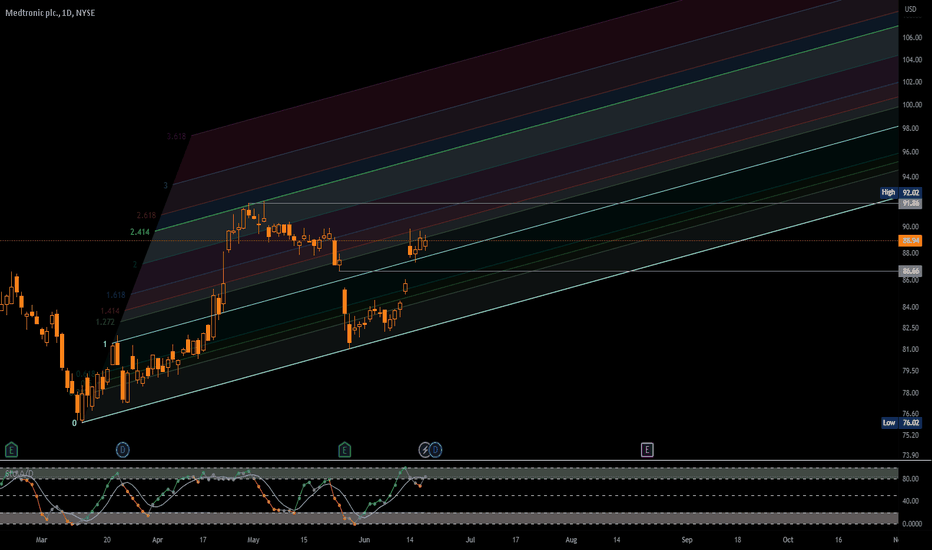The image size is (932, 550).
Task: Open the dividend D marker near March 20
Action: [122, 450]
